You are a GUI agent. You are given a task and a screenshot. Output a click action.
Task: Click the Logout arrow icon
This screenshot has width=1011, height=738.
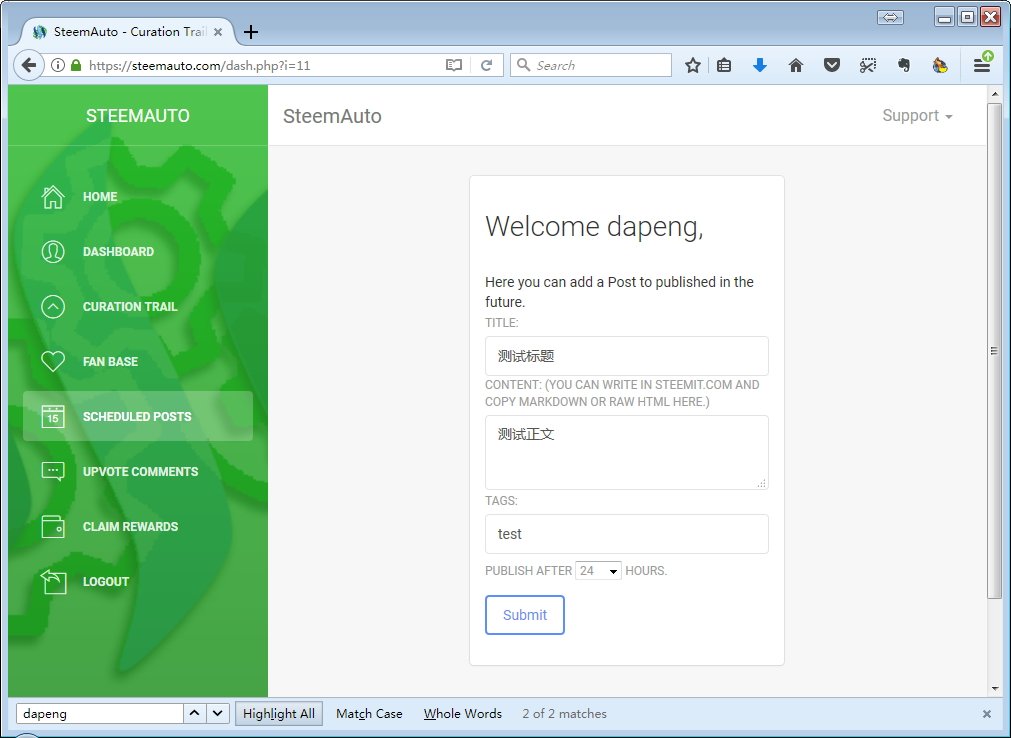tap(53, 581)
